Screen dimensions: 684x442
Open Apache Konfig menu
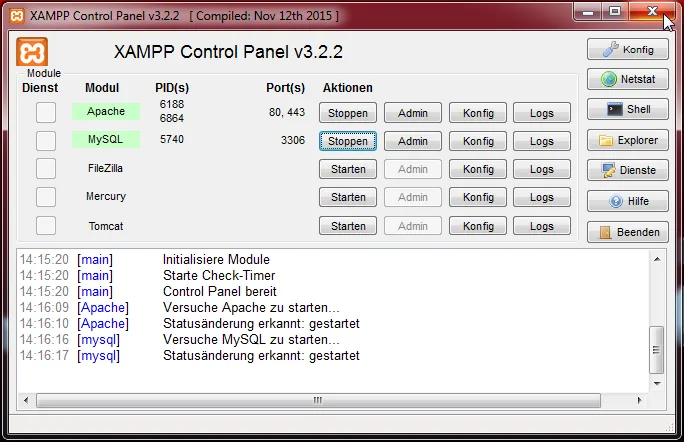click(478, 113)
